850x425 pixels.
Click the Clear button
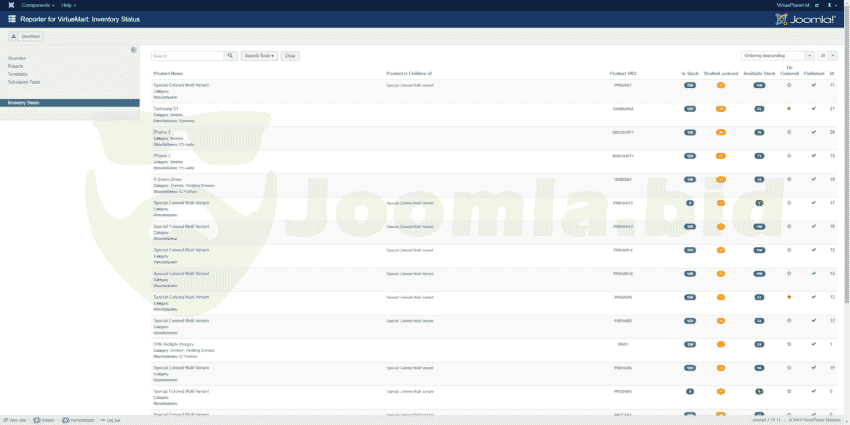click(x=290, y=56)
